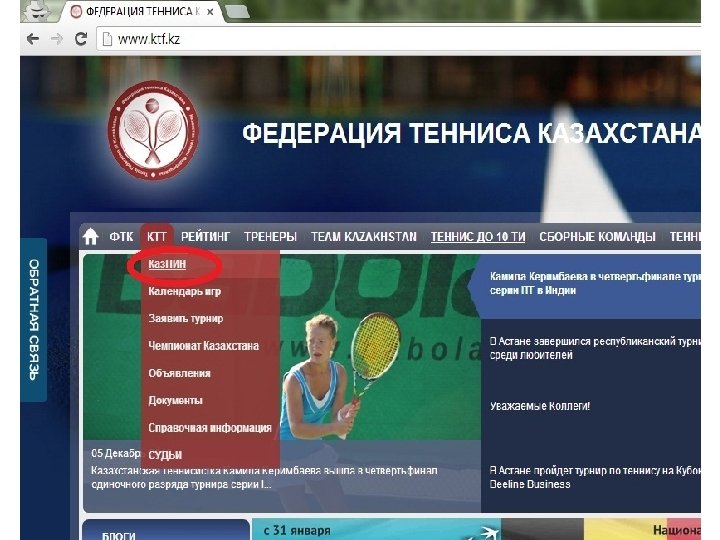The height and width of the screenshot is (540, 720).
Task: Open the КТТ menu item
Action: (157, 236)
